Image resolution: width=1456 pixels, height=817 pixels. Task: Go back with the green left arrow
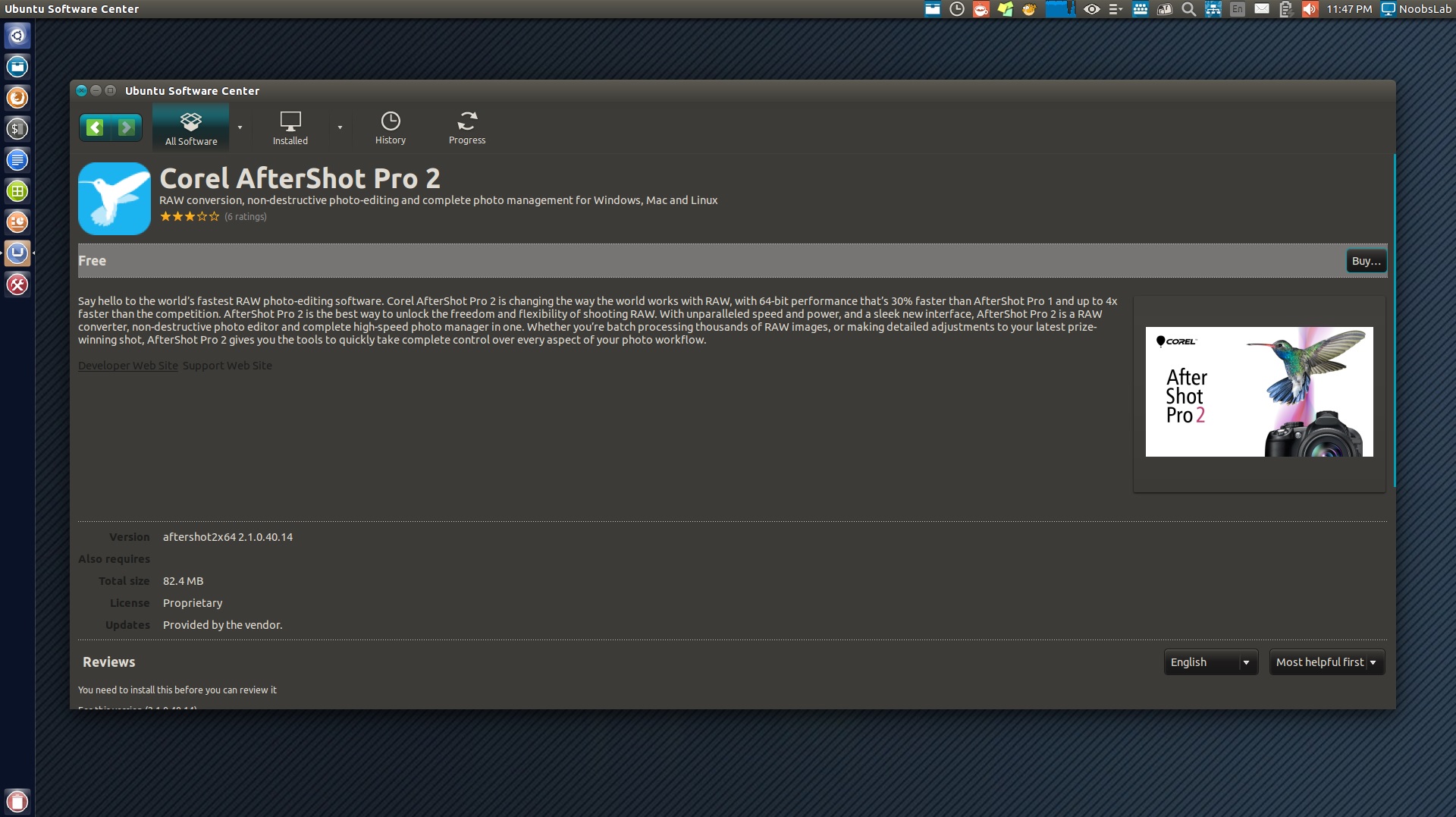tap(95, 127)
